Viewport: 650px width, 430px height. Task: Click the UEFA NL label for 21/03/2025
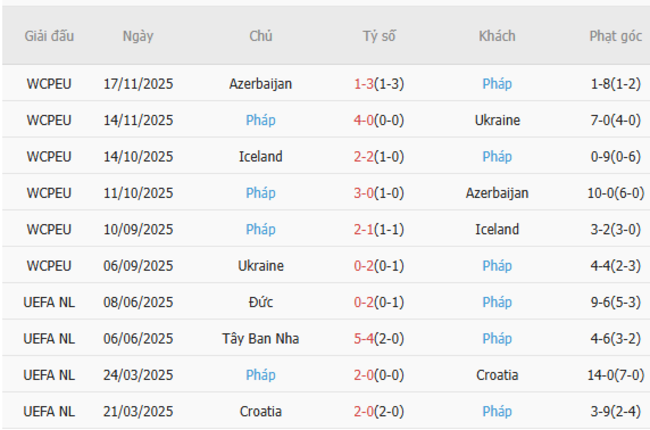pyautogui.click(x=49, y=411)
